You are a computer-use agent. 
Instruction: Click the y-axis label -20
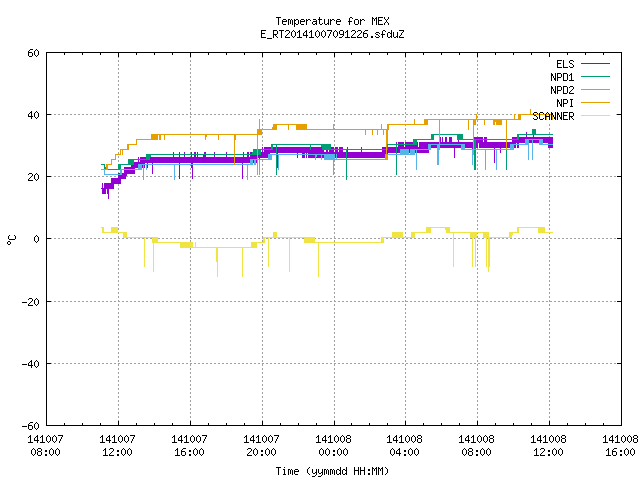click(31, 302)
